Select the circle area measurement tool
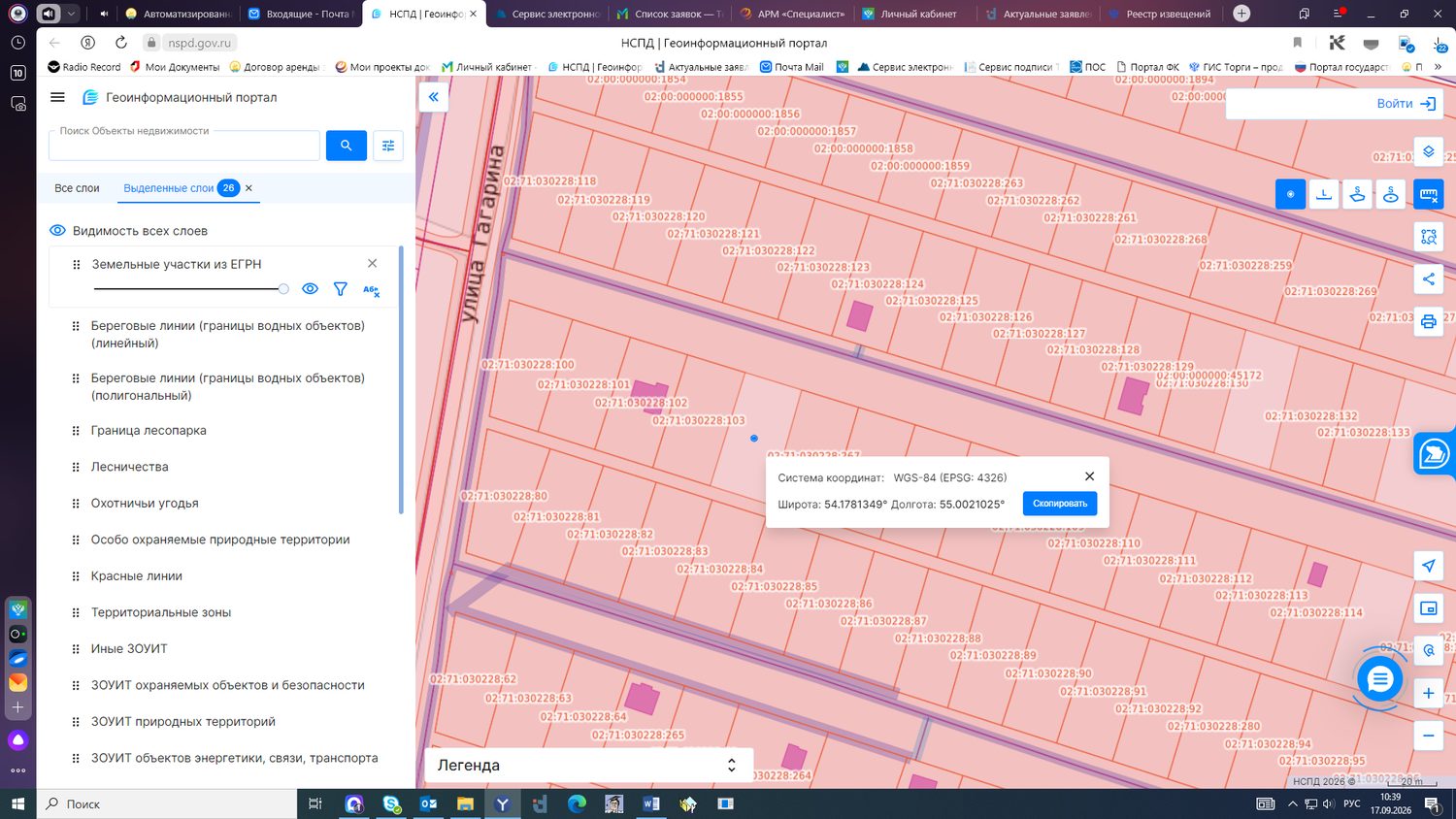The height and width of the screenshot is (819, 1456). pos(1391,194)
